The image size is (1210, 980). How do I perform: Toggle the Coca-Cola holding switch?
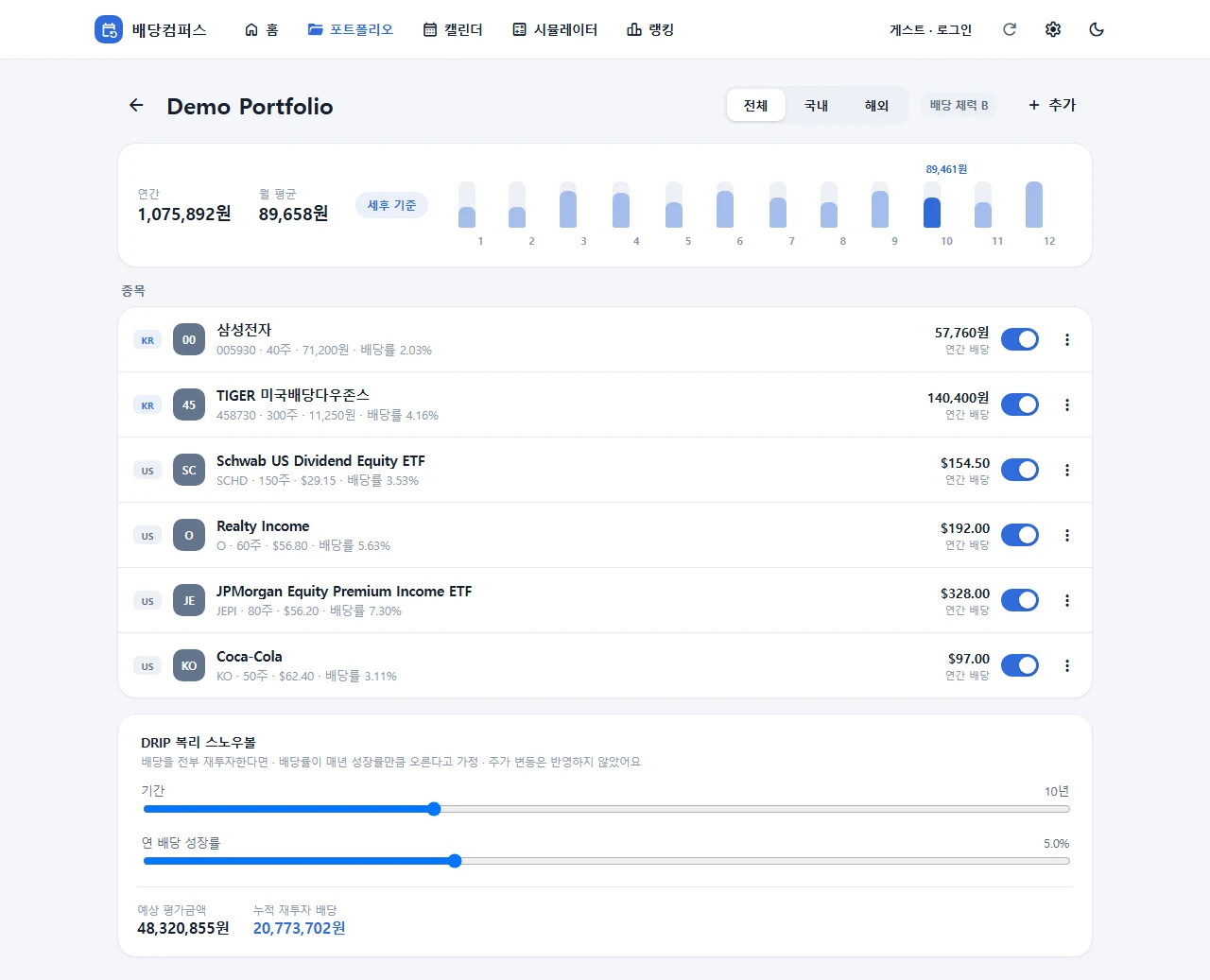coord(1020,665)
